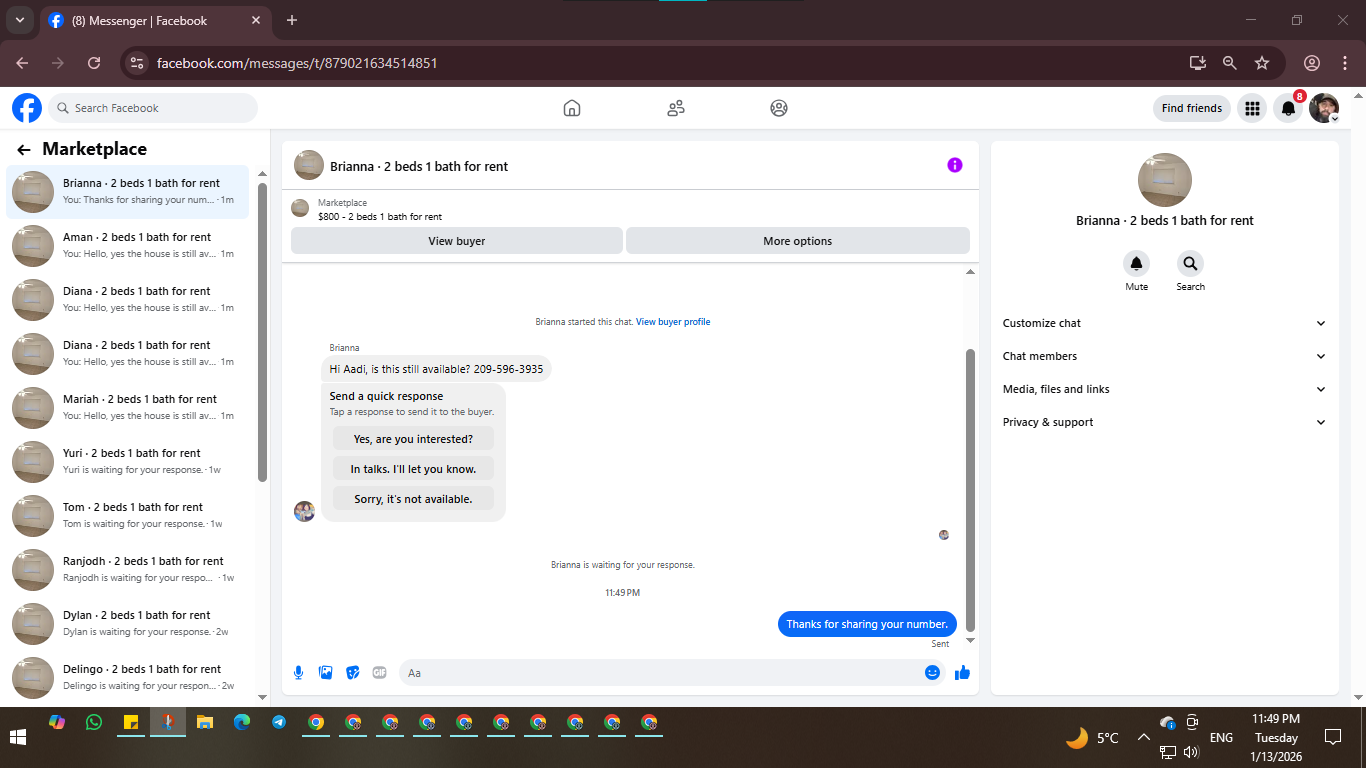The image size is (1366, 768).
Task: Send a thumbs-up like
Action: point(962,673)
